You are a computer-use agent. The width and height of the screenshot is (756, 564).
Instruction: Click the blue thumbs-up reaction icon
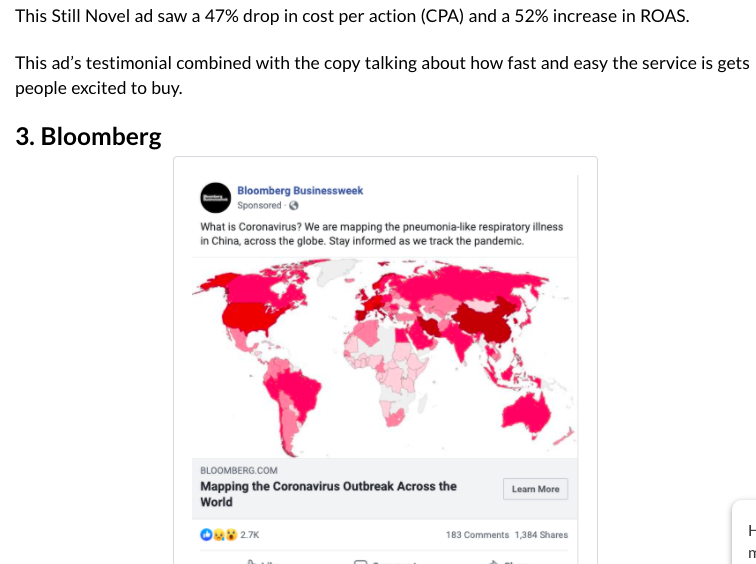[x=206, y=535]
